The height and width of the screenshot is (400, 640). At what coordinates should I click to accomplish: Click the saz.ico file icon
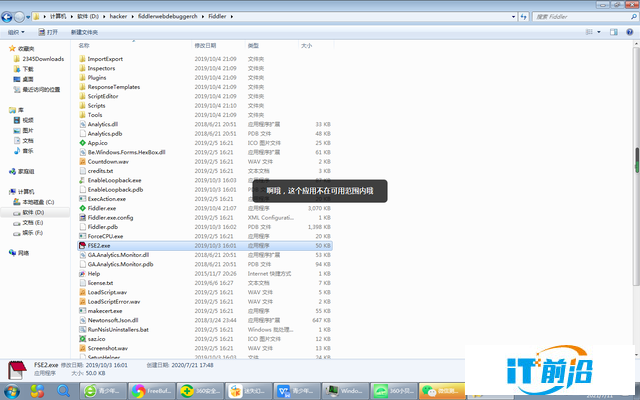82,339
